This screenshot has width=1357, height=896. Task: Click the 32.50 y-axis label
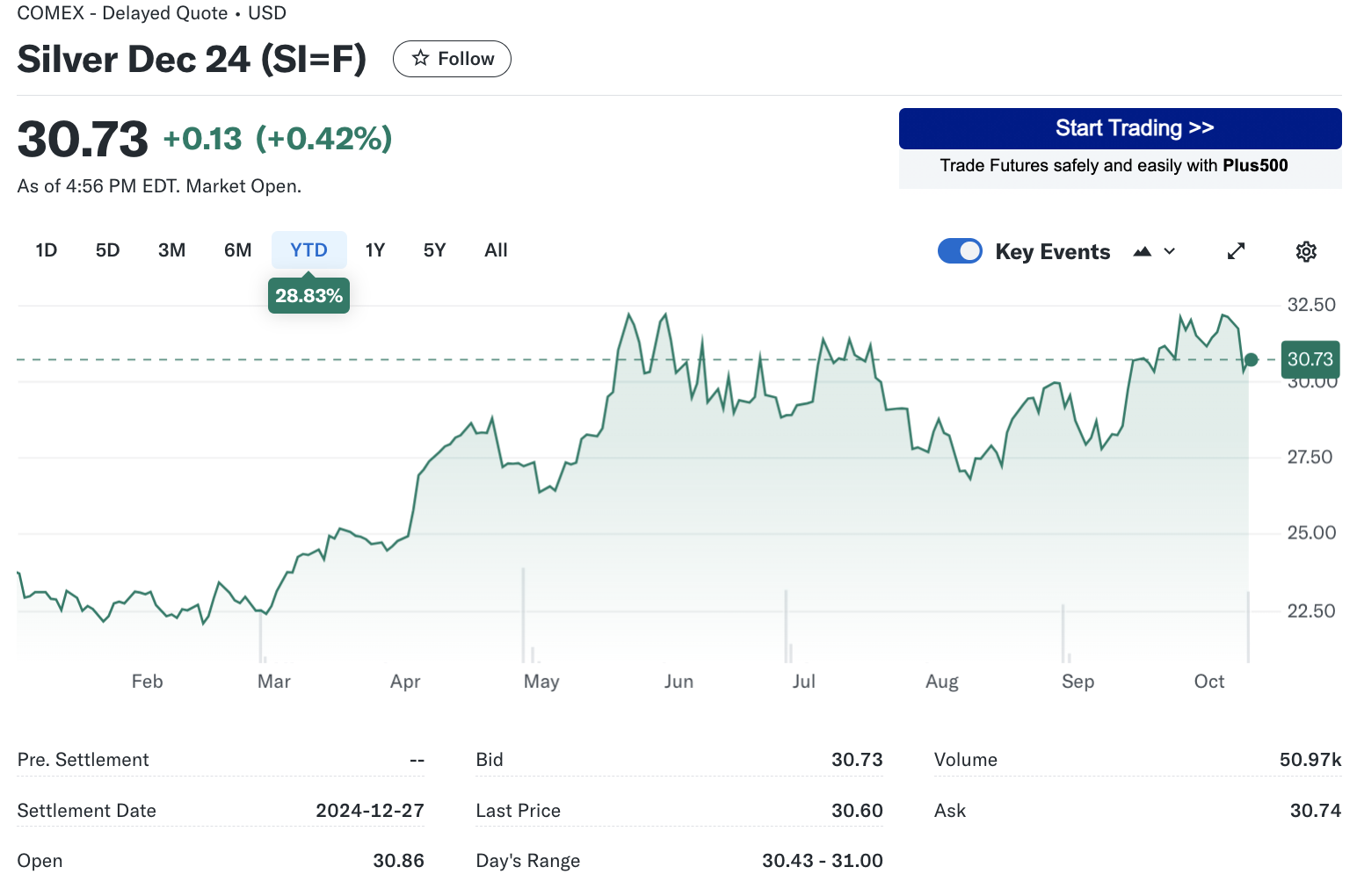1310,305
